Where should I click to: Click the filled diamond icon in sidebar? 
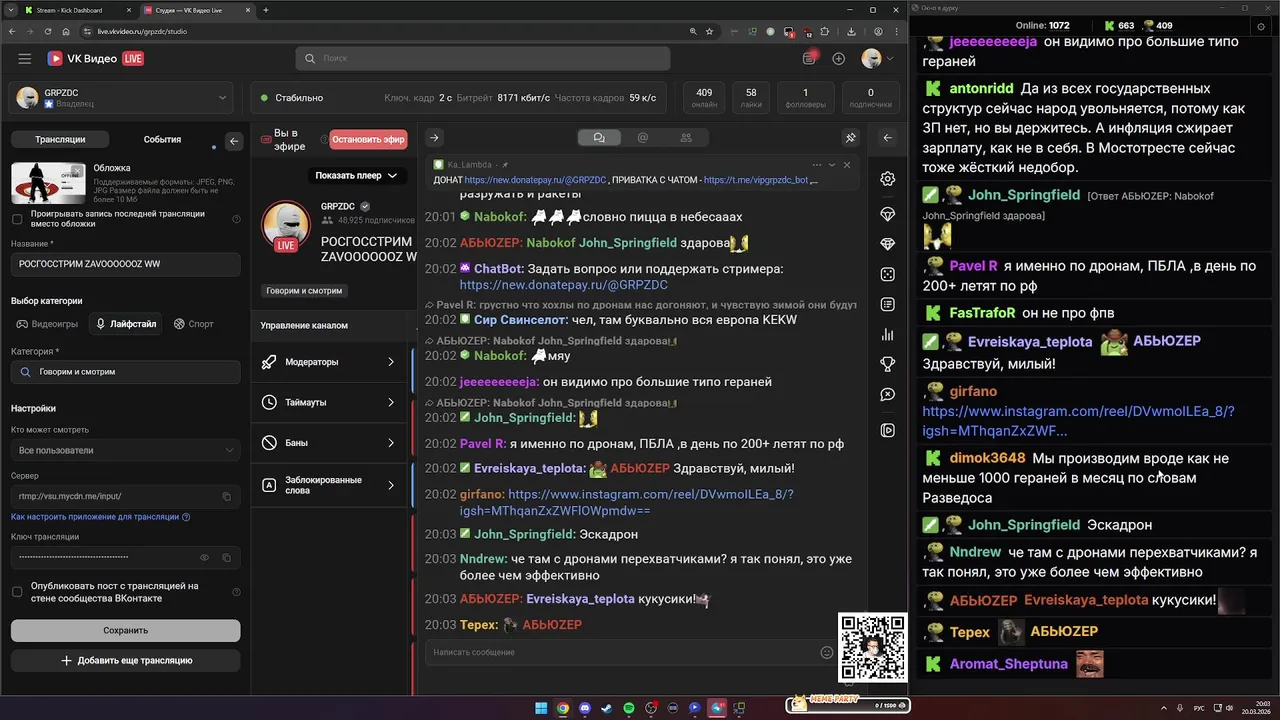pos(887,244)
